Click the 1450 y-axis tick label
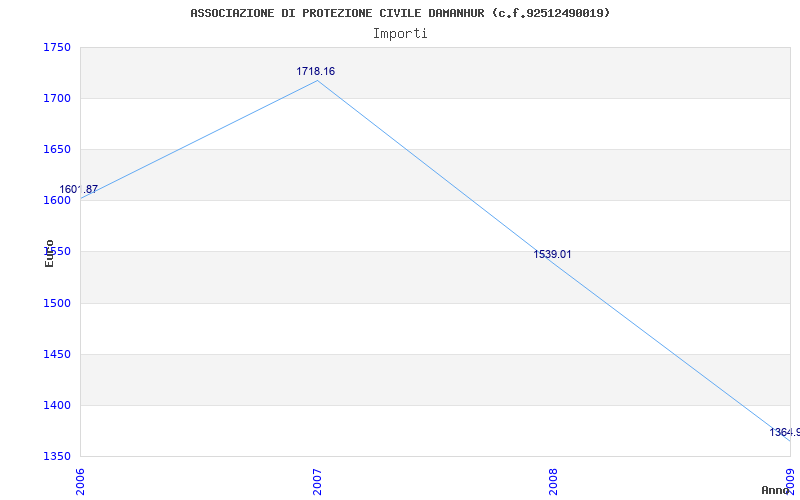The height and width of the screenshot is (500, 800). pyautogui.click(x=56, y=354)
